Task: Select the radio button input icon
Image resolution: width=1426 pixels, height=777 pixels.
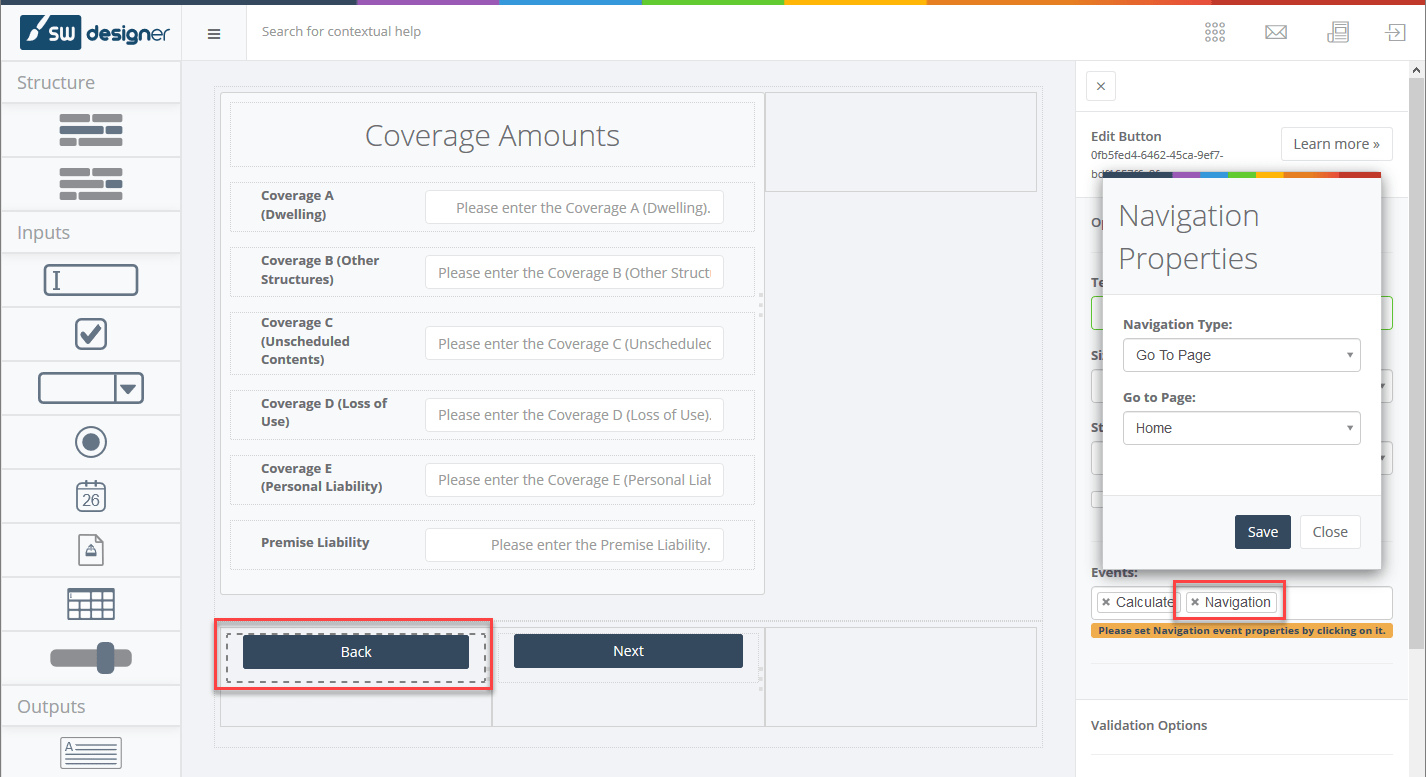Action: point(91,442)
